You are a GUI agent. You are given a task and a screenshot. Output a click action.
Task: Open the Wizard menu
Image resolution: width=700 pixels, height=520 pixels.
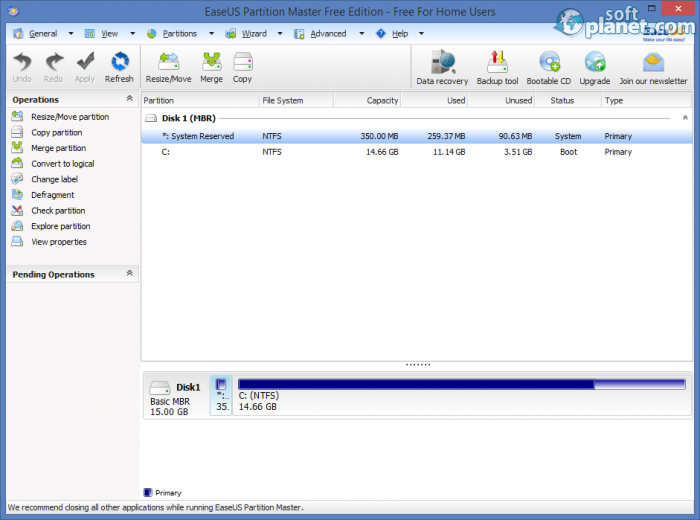[x=254, y=33]
